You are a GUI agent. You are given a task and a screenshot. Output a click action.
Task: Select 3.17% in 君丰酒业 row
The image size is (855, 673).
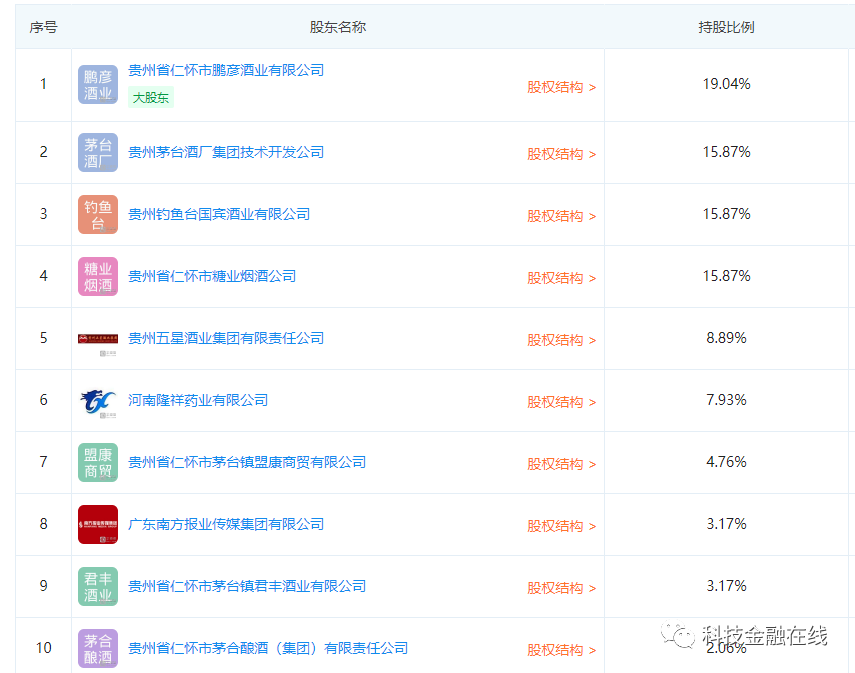pyautogui.click(x=726, y=586)
